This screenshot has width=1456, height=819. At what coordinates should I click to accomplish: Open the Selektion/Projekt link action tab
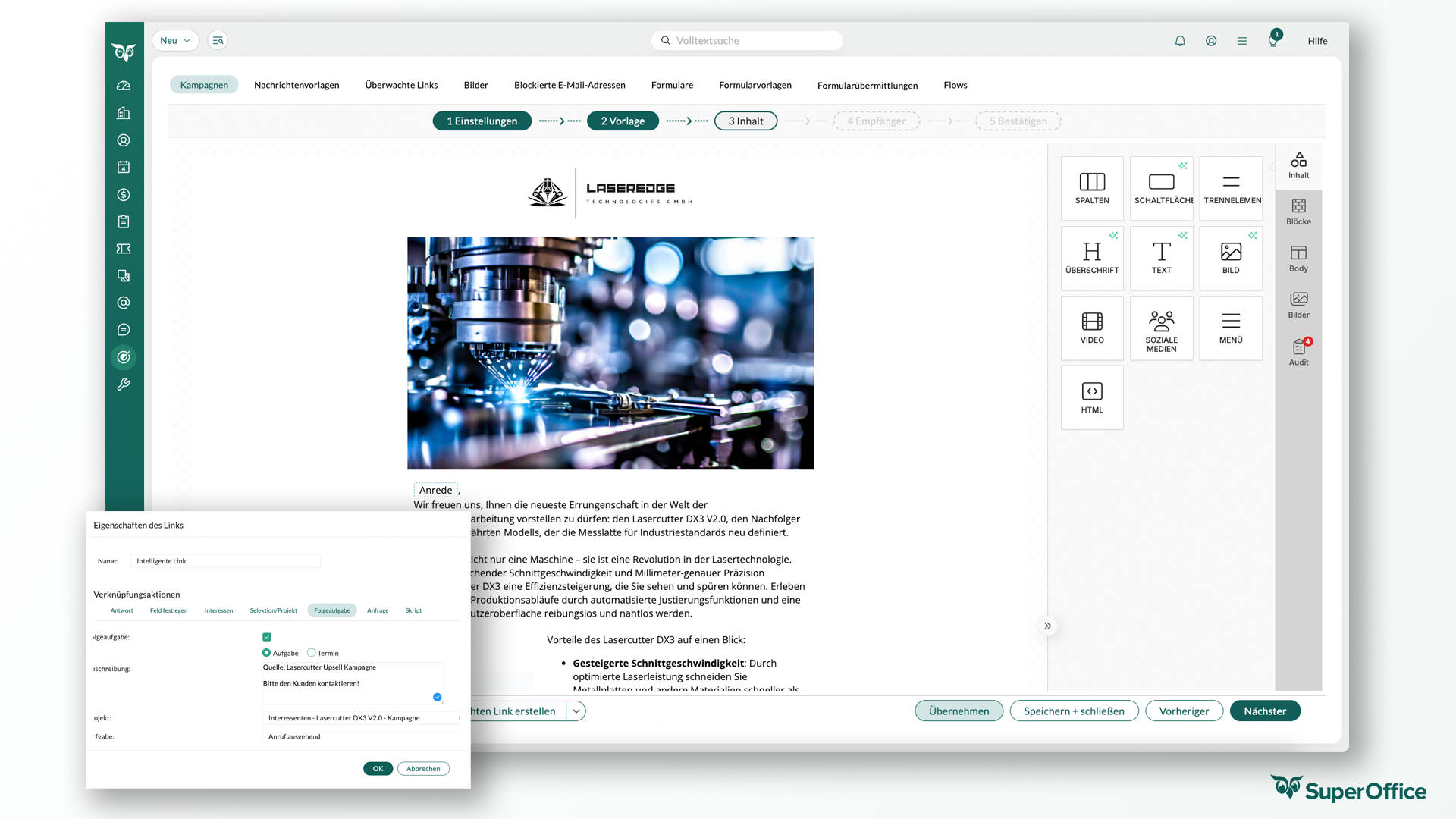tap(273, 610)
